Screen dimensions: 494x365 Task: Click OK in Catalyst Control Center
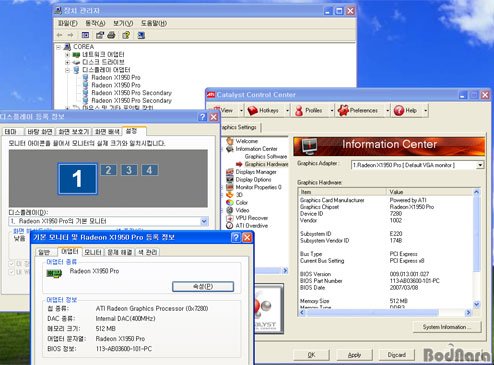point(311,355)
